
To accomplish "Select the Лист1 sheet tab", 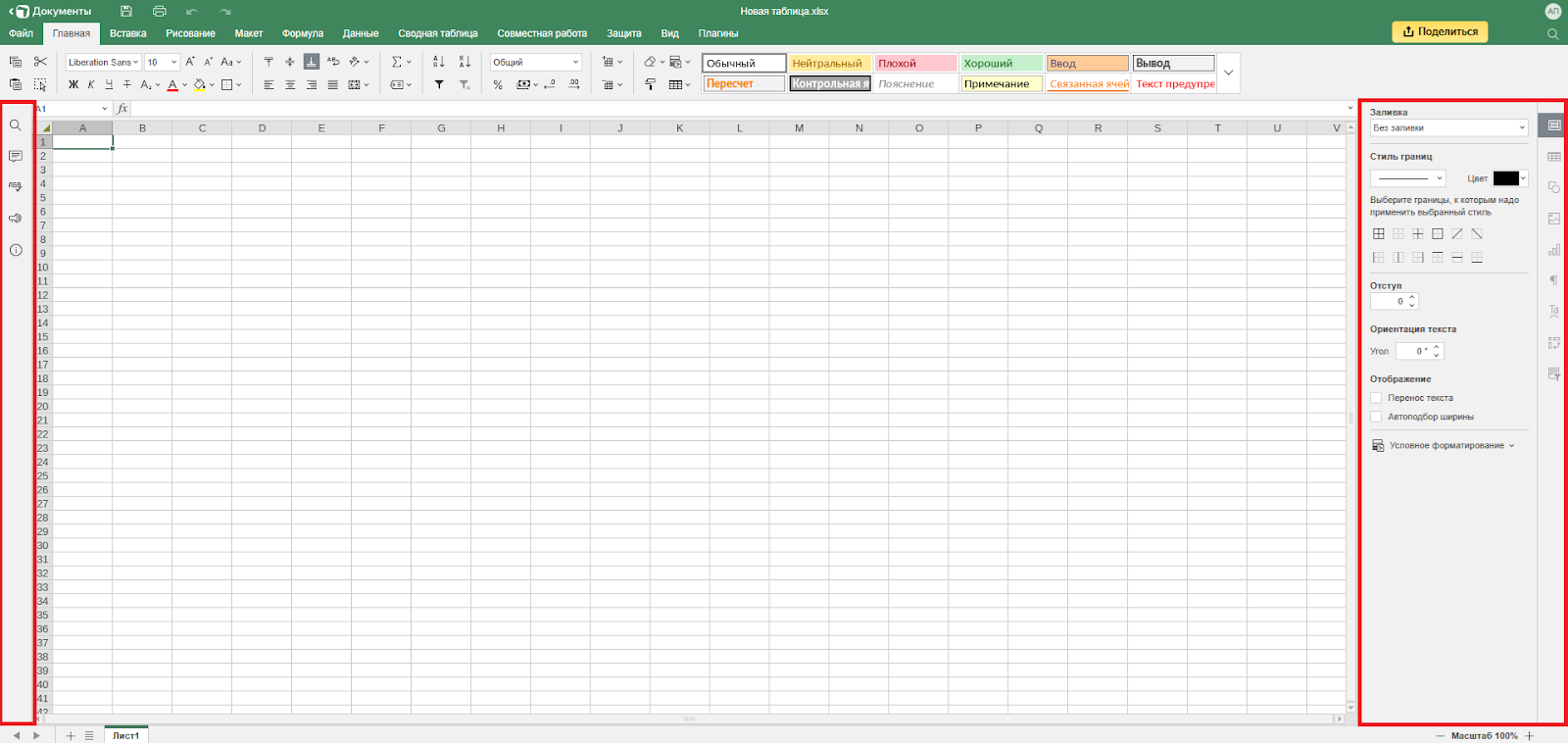I will click(125, 735).
